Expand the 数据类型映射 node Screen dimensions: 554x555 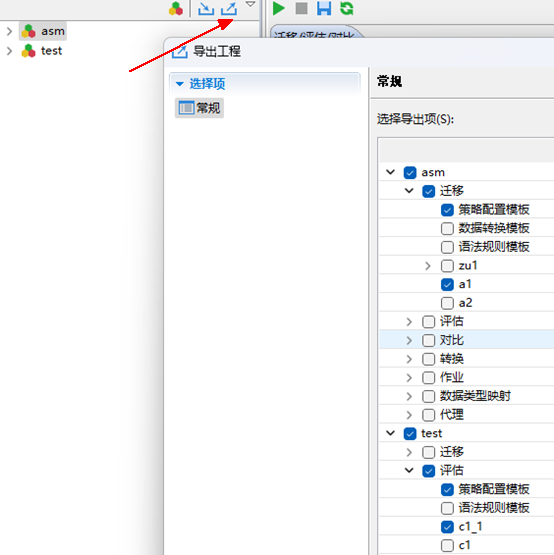point(409,396)
